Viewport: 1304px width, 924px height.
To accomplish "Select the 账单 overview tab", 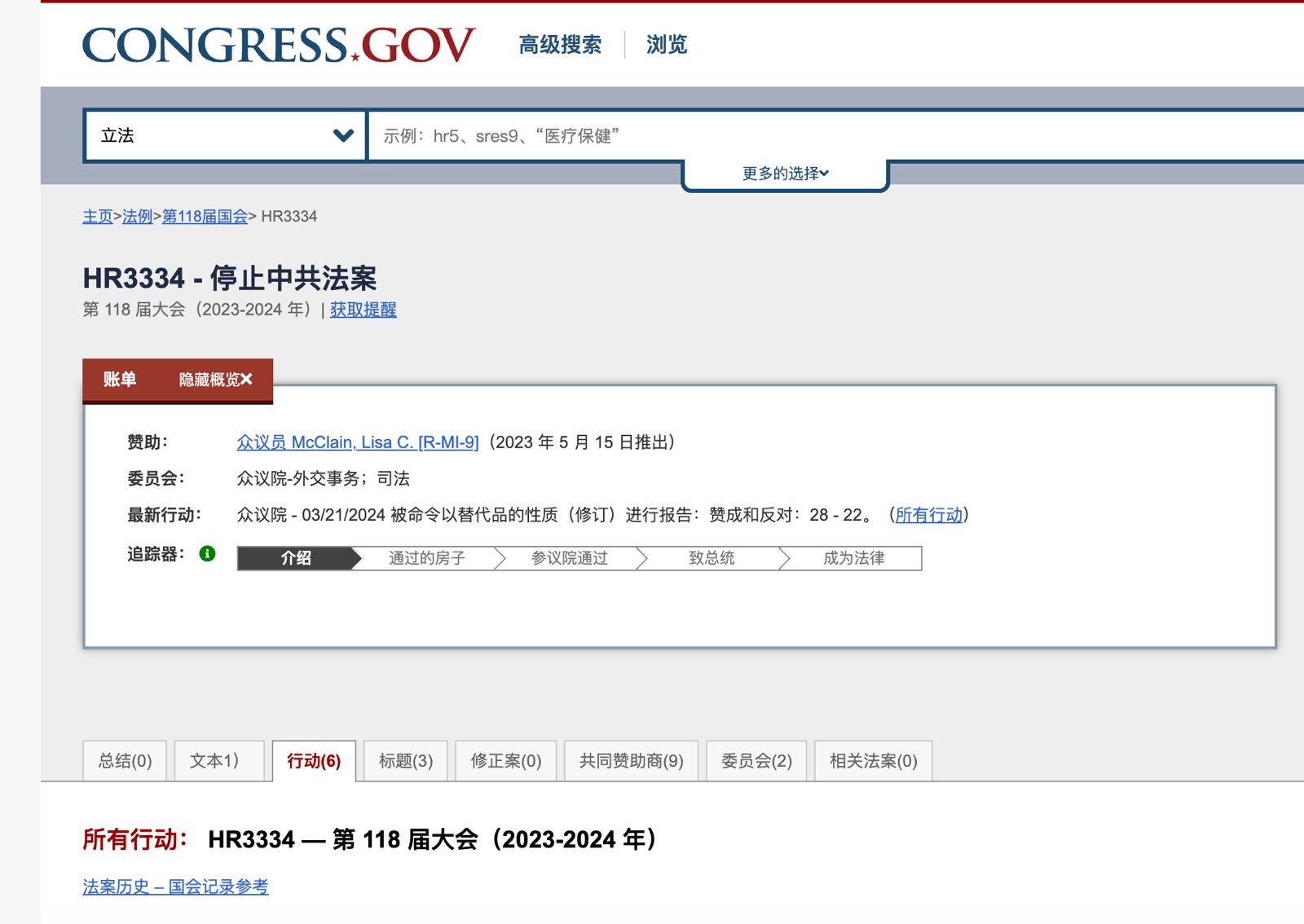I will [x=120, y=380].
